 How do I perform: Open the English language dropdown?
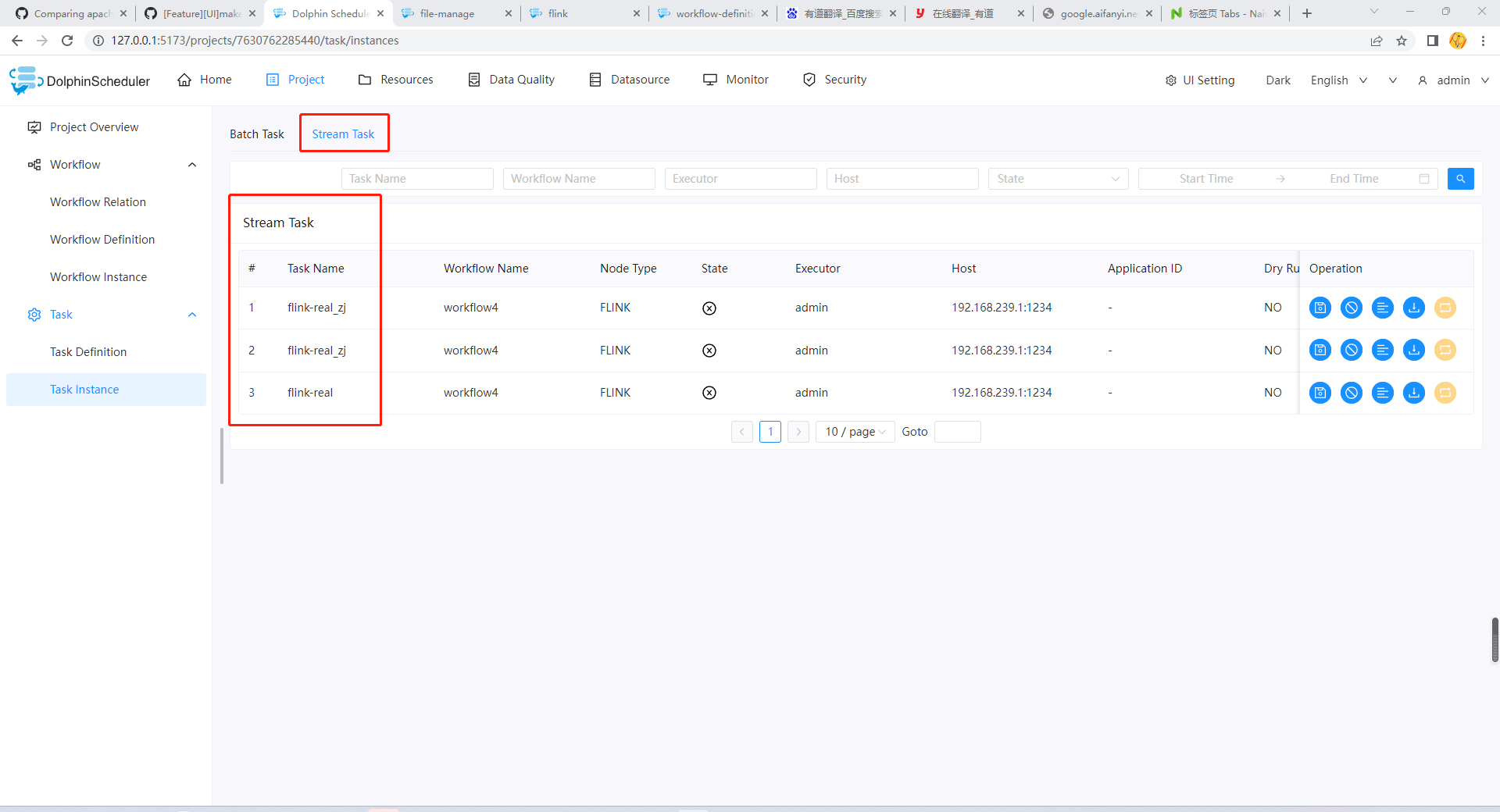click(1339, 80)
